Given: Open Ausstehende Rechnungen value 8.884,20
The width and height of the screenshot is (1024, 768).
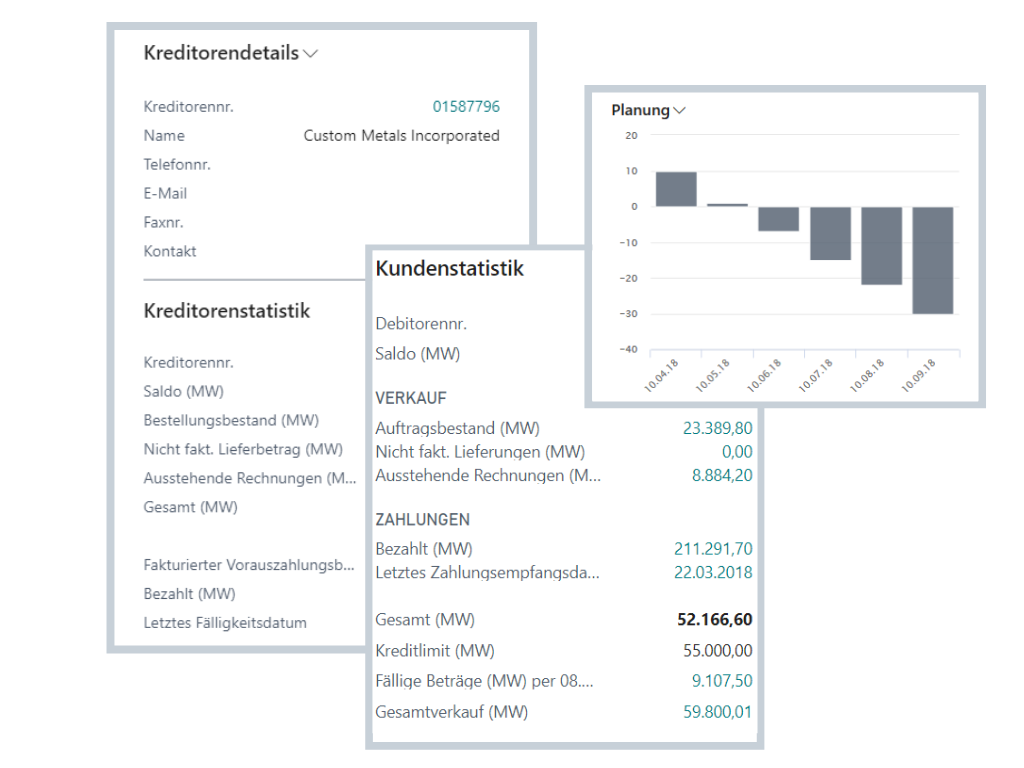Looking at the screenshot, I should 722,475.
